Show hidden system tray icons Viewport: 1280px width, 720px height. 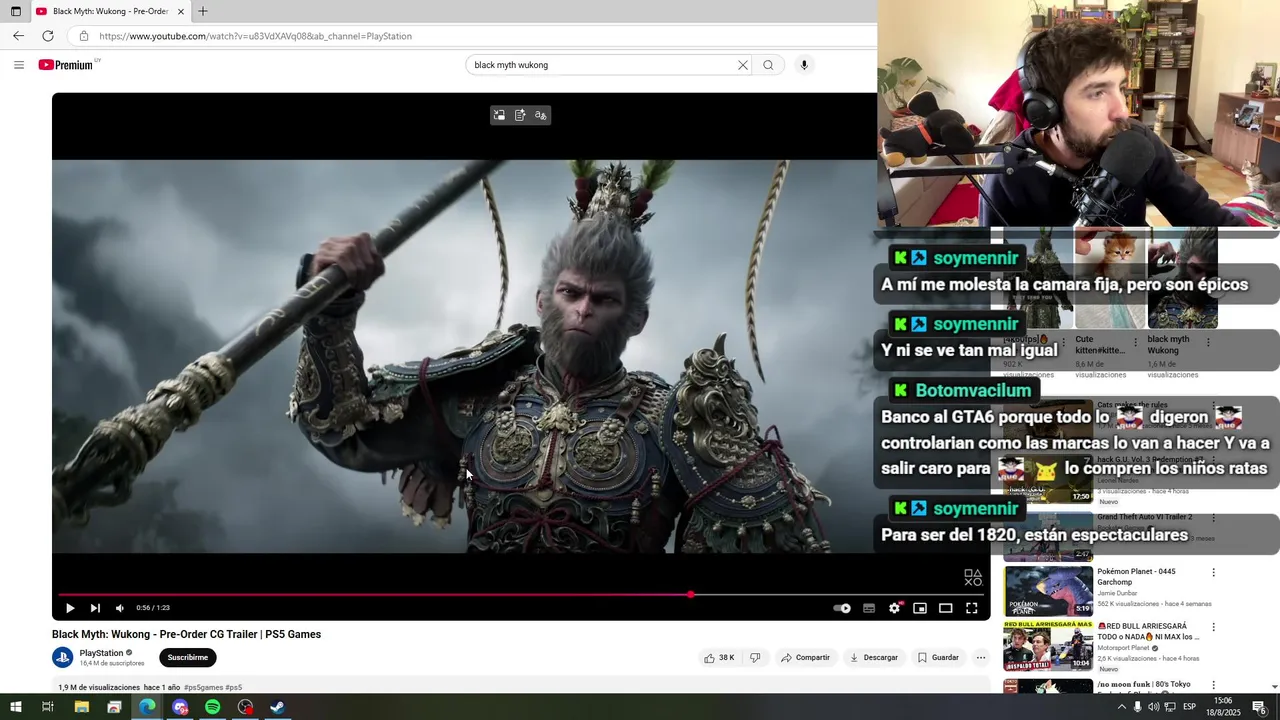[1122, 707]
